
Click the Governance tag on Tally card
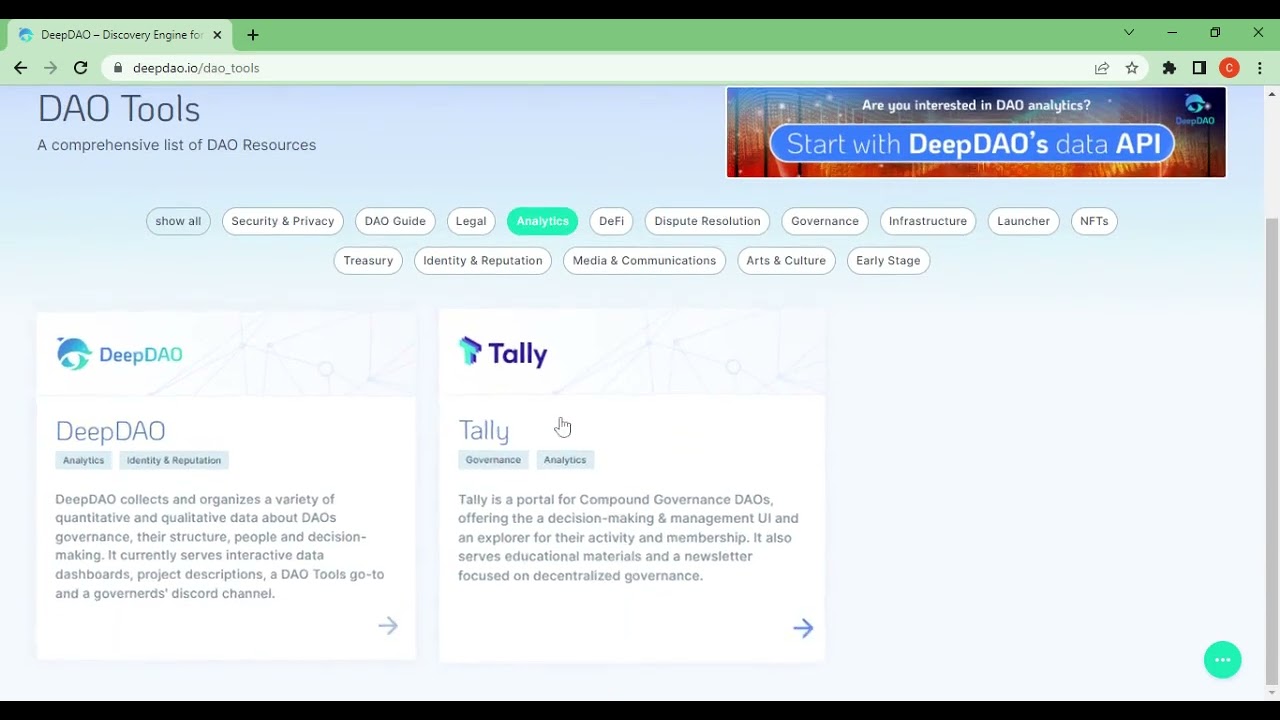point(493,460)
